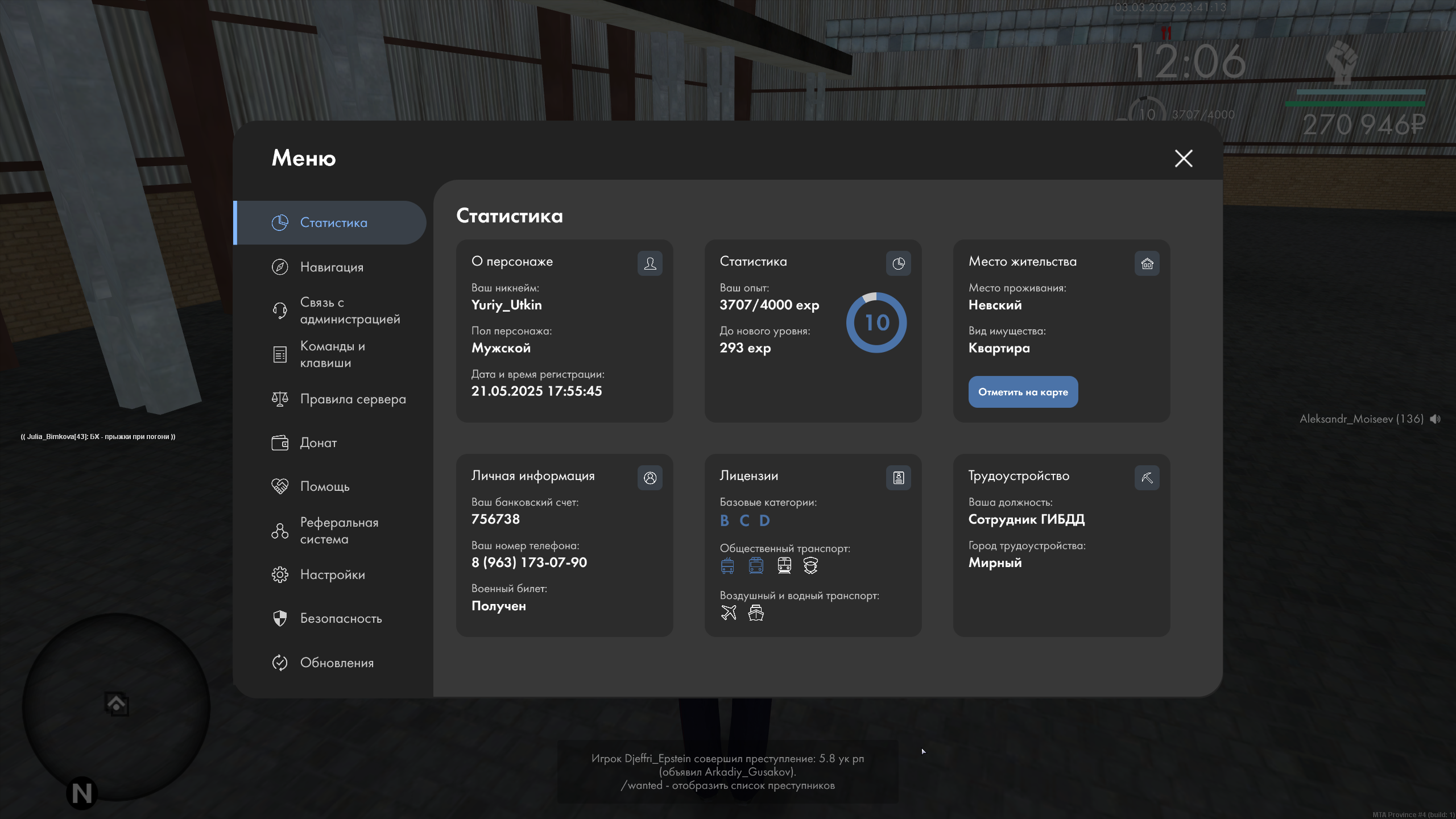This screenshot has height=819, width=1456.
Task: Open the Навигация menu section
Action: [332, 267]
